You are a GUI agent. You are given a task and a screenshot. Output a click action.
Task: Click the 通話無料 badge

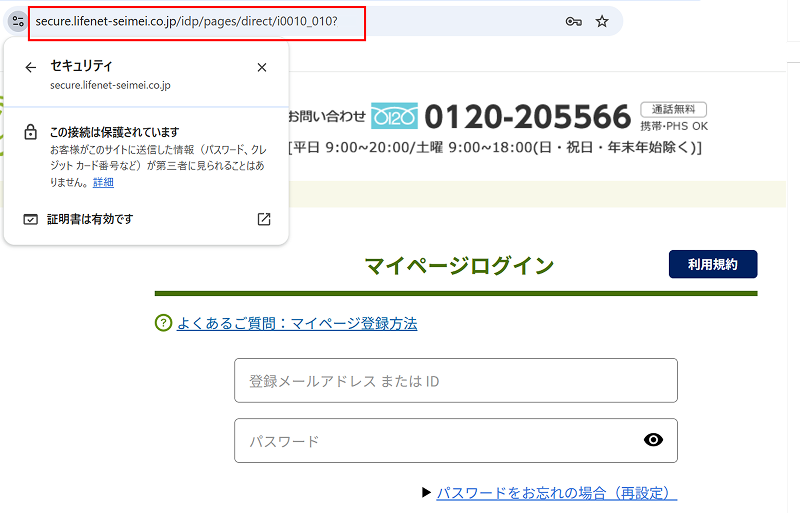(x=673, y=109)
